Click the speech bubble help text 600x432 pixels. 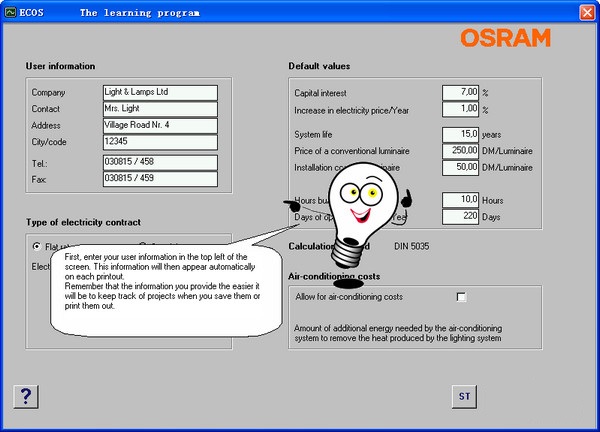(x=162, y=281)
